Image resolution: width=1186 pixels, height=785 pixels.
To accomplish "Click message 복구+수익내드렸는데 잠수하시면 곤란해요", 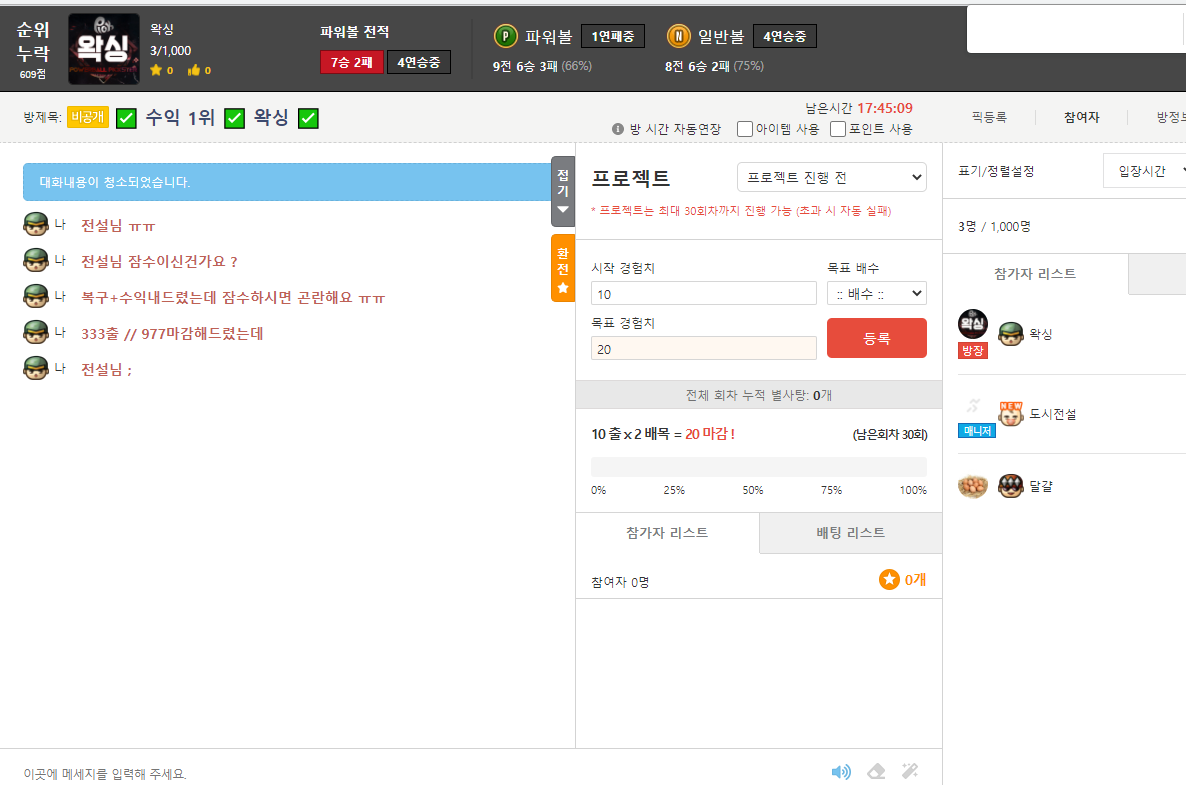I will (233, 297).
